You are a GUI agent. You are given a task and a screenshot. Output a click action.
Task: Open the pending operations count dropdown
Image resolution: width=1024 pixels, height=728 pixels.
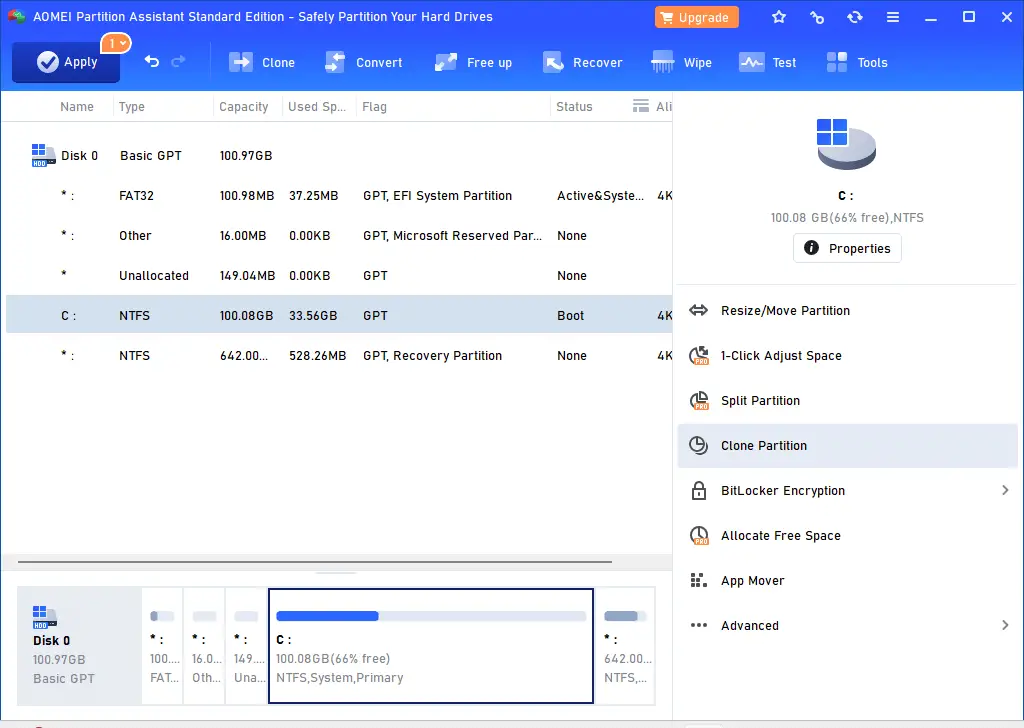coord(116,43)
